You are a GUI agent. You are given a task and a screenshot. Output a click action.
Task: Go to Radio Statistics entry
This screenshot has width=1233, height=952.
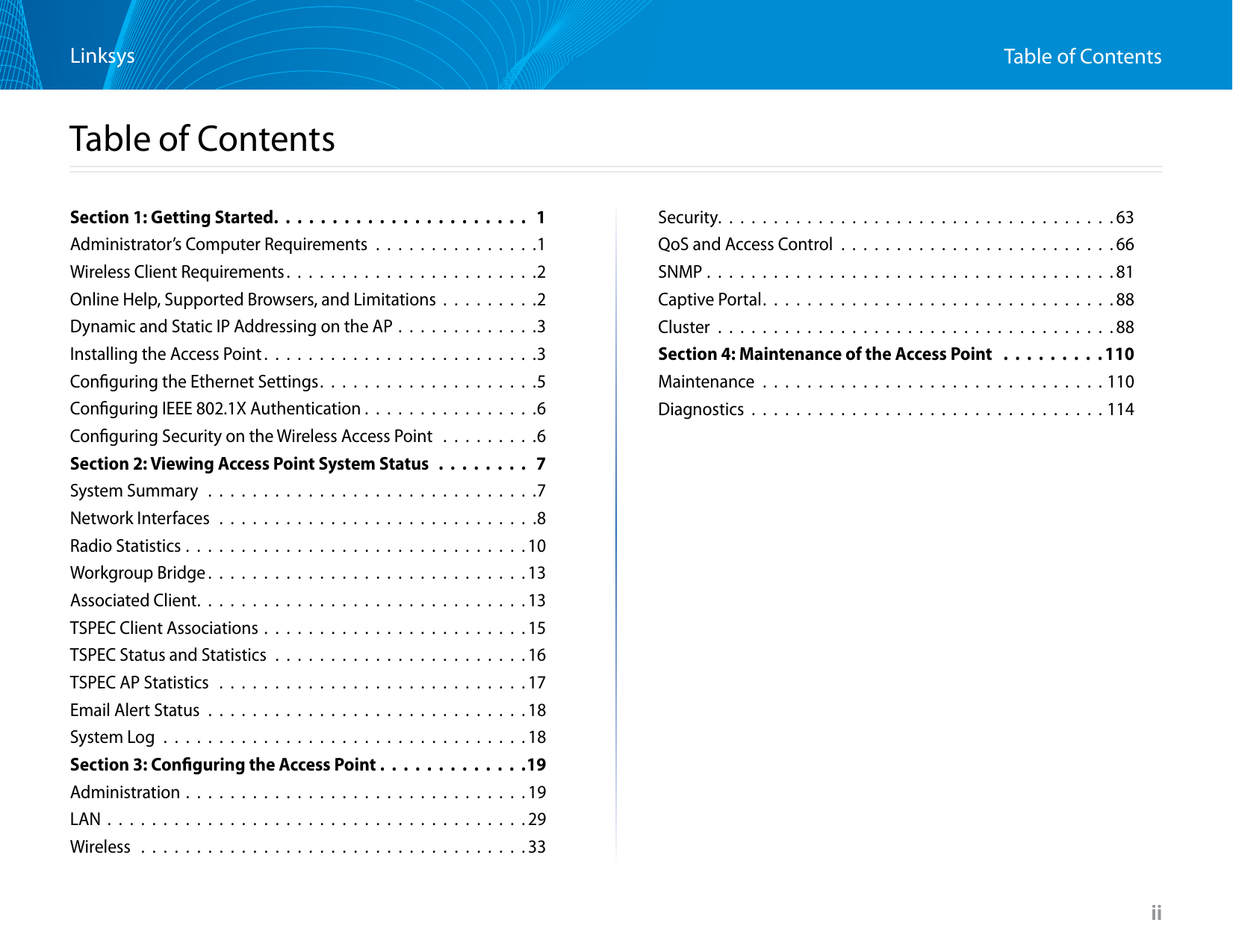tap(308, 546)
